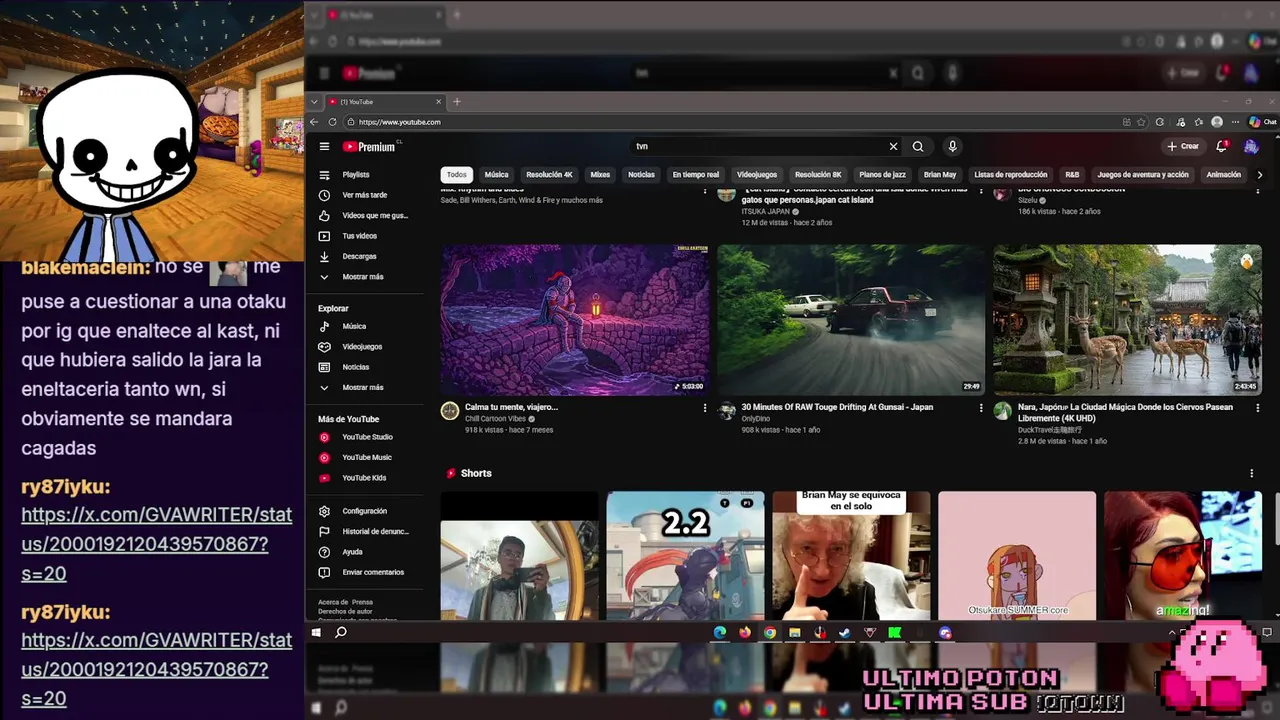
Task: Show more filter chips with right arrow
Action: click(x=1259, y=175)
